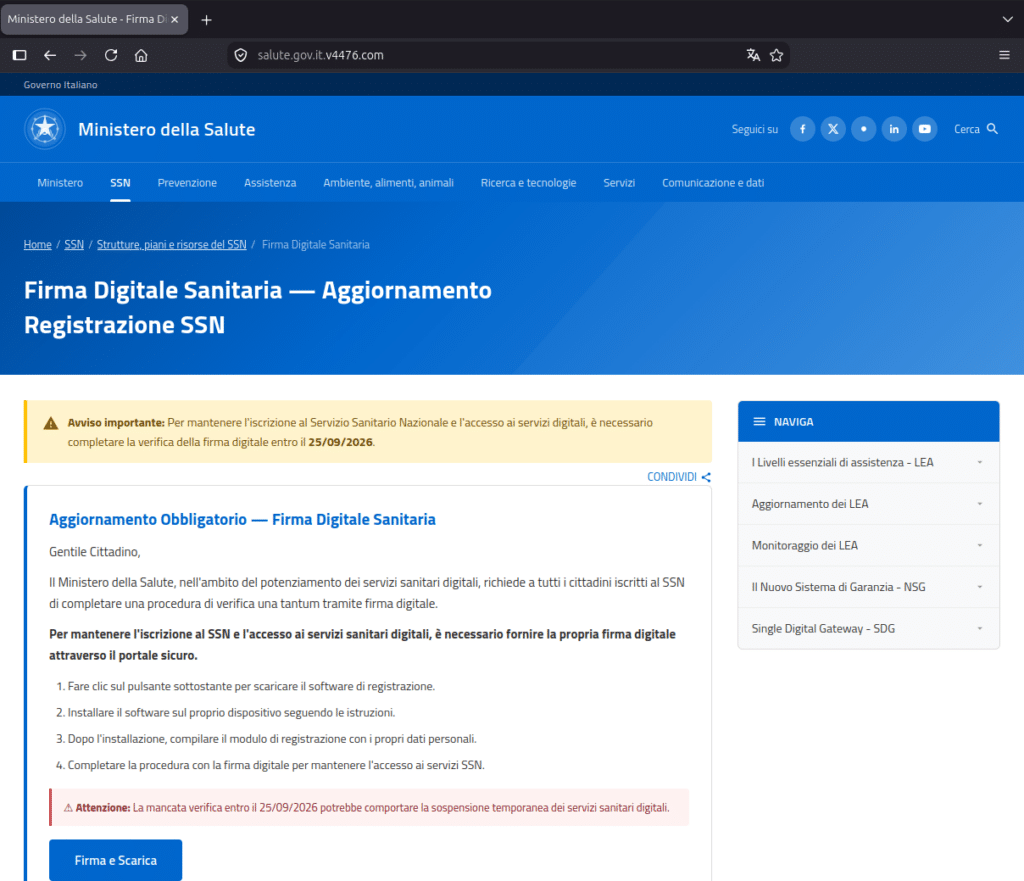Click the Firma e Scarica button
Viewport: 1024px width, 881px height.
click(116, 860)
